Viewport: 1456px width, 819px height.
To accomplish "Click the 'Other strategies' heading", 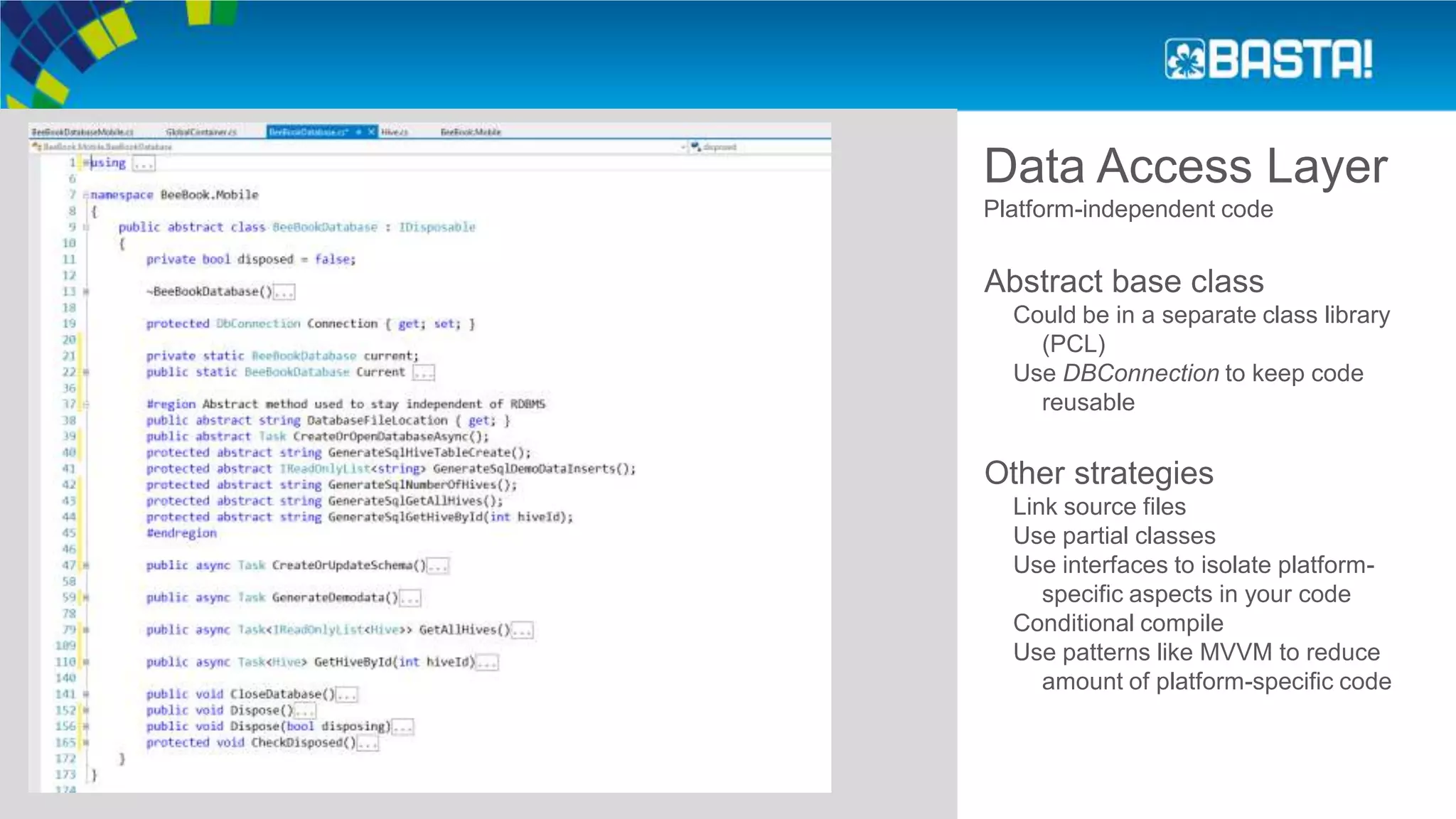I will click(1098, 473).
